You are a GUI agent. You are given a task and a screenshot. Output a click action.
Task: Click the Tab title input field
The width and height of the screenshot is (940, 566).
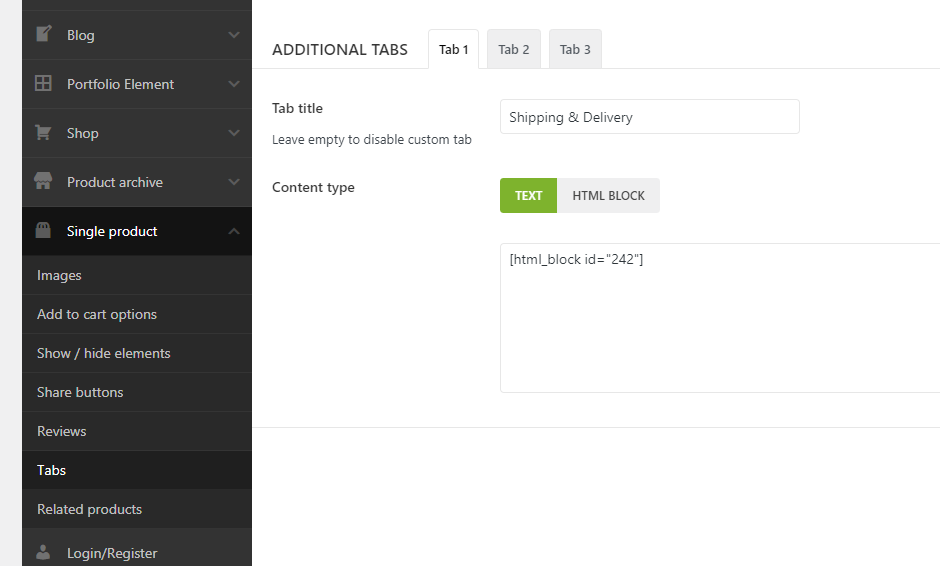649,117
